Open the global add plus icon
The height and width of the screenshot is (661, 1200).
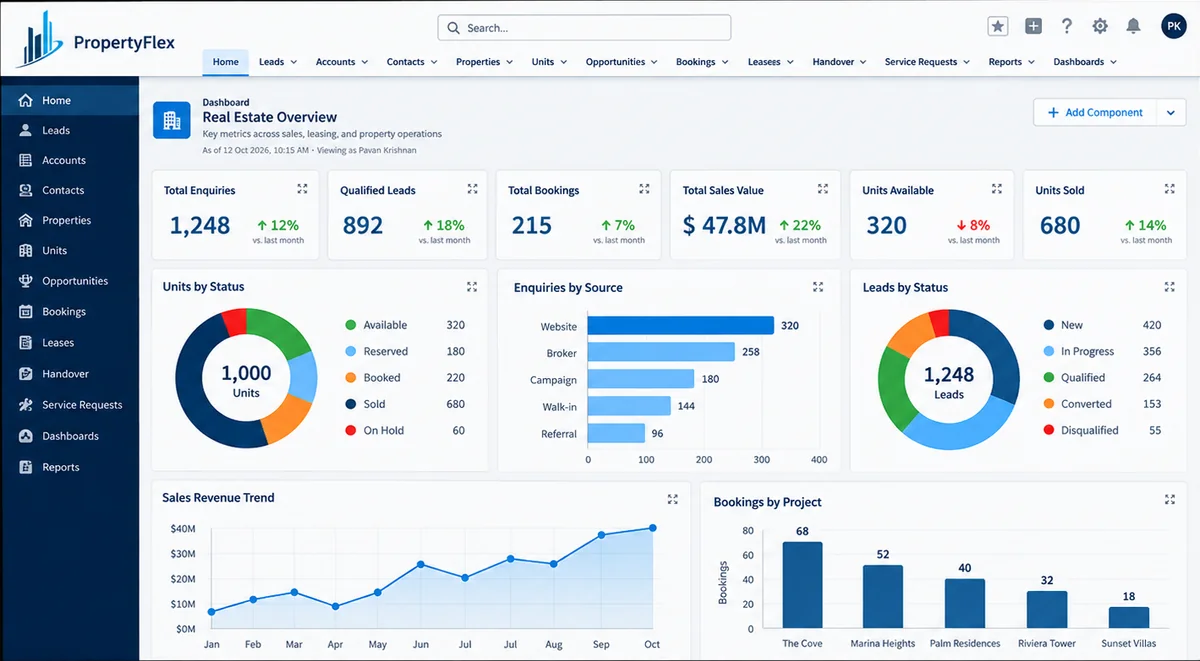point(1034,27)
